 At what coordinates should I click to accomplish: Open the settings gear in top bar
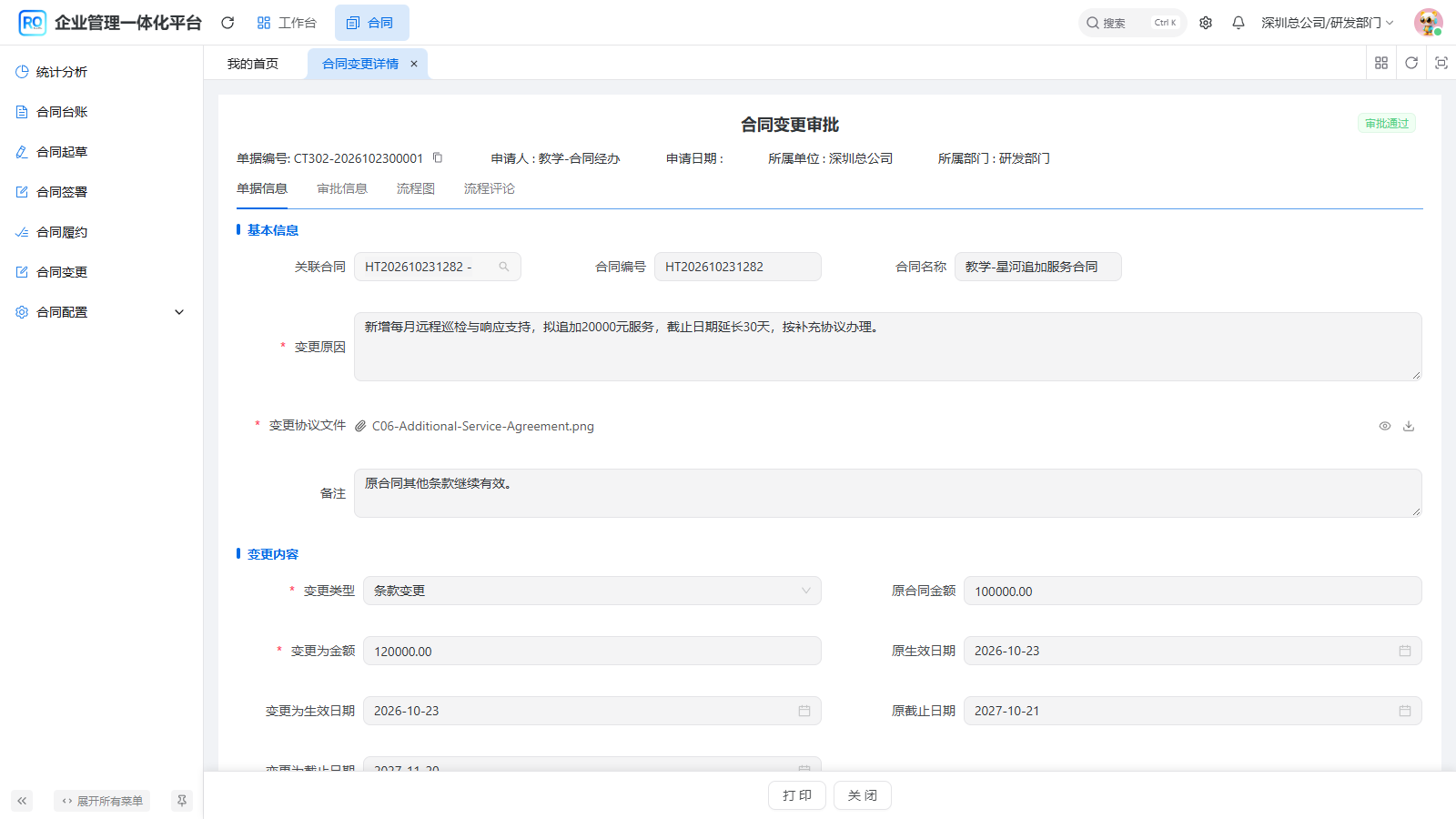coord(1206,23)
